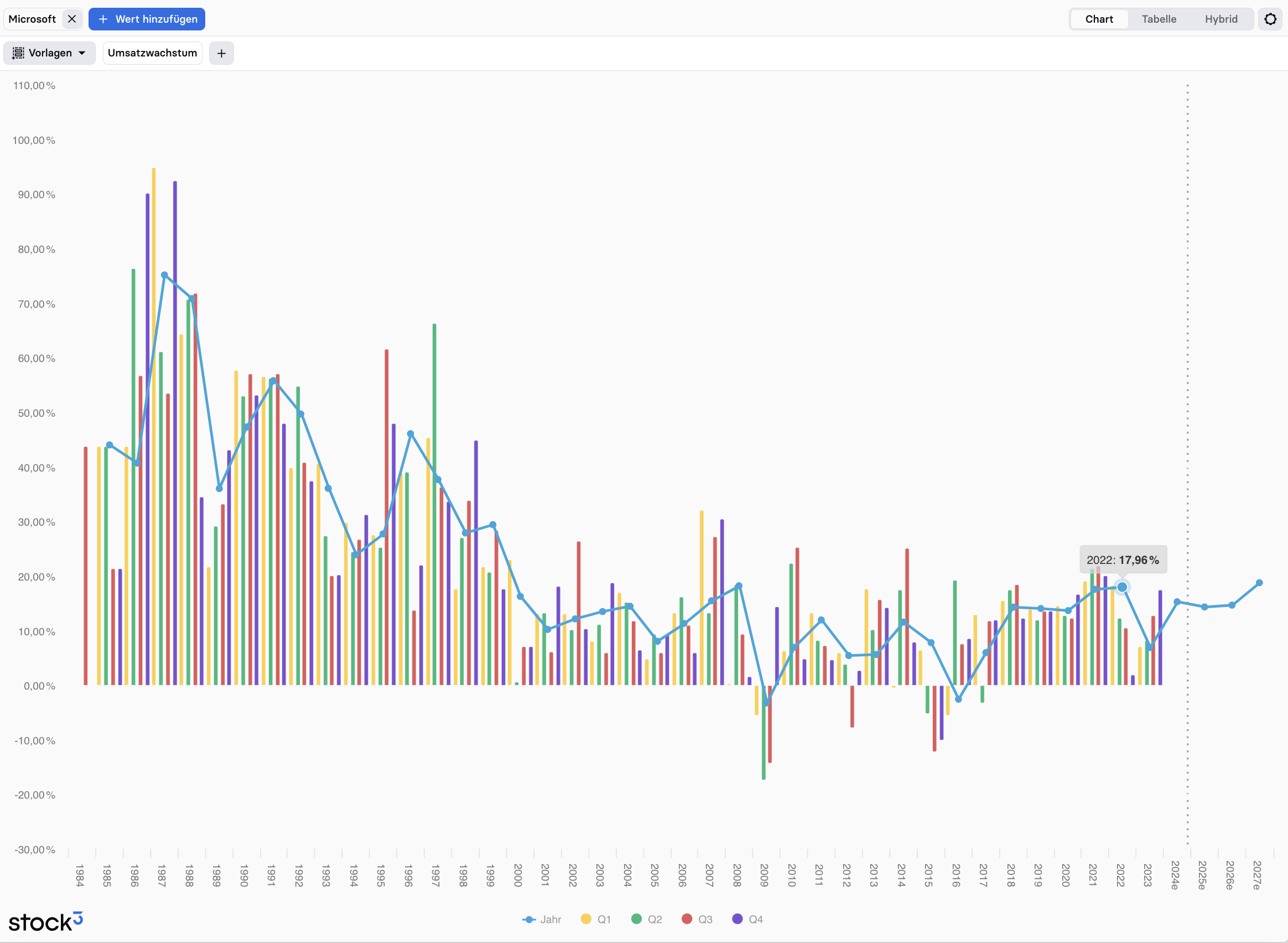Switch to the Chart view tab

point(1099,19)
